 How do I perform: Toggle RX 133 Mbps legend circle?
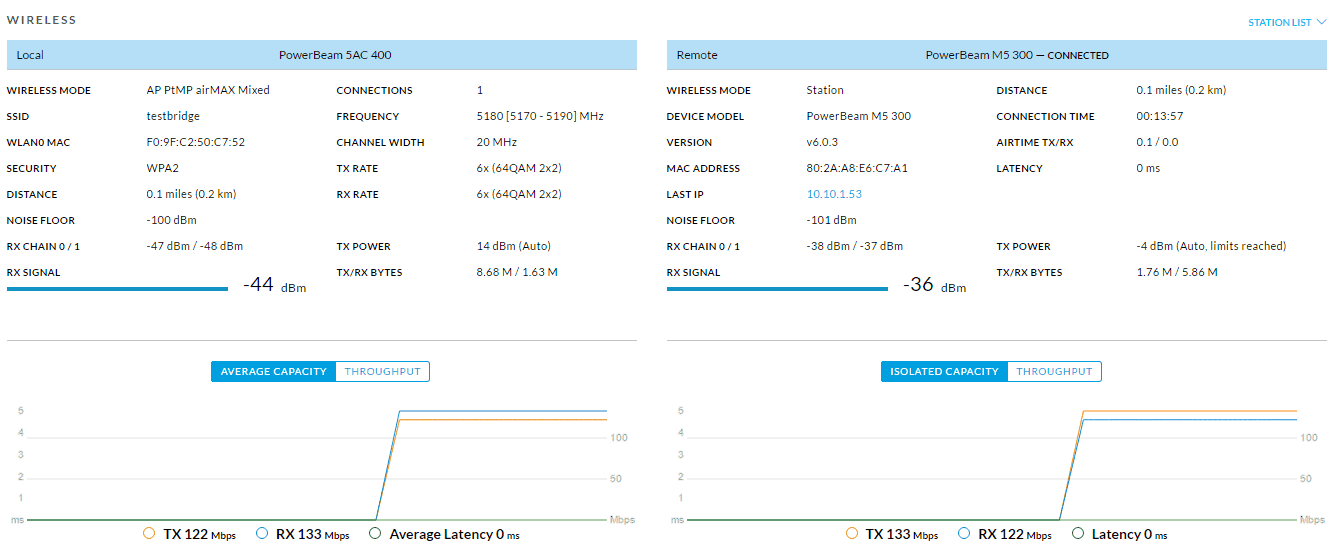pyautogui.click(x=262, y=534)
